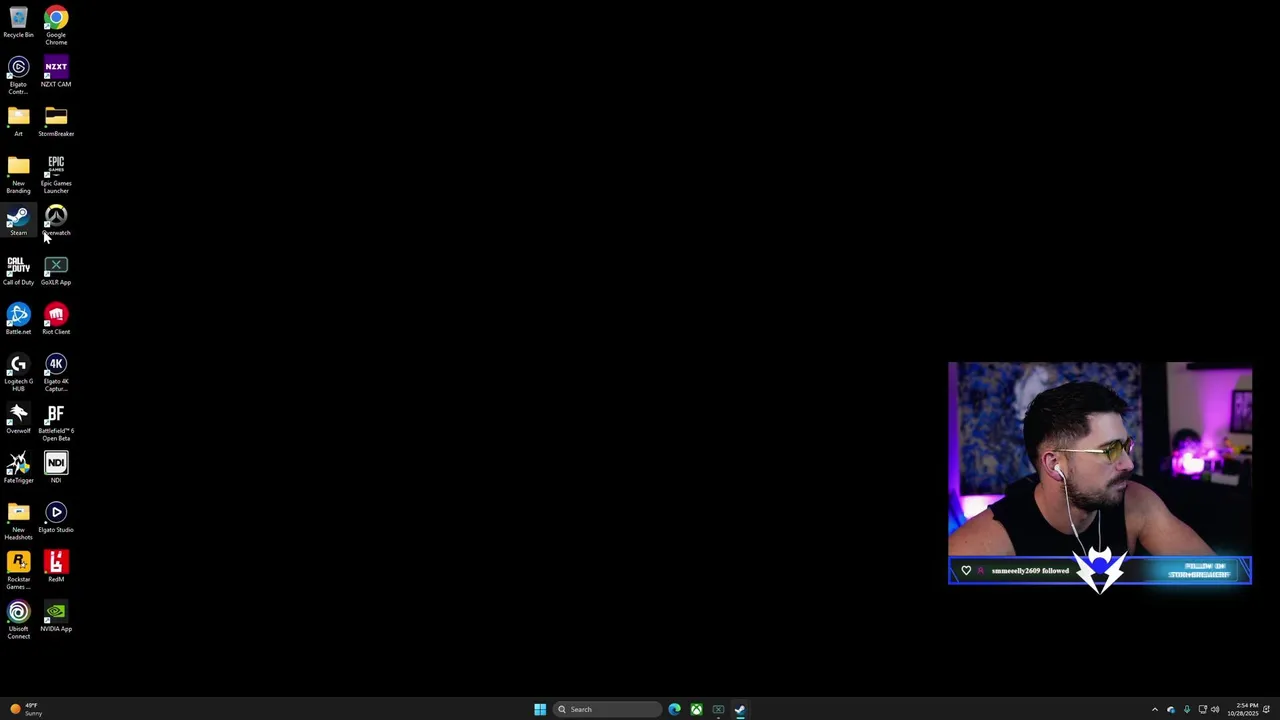Open the OneDrive tray icon
This screenshot has width=1280, height=720.
pos(1171,709)
